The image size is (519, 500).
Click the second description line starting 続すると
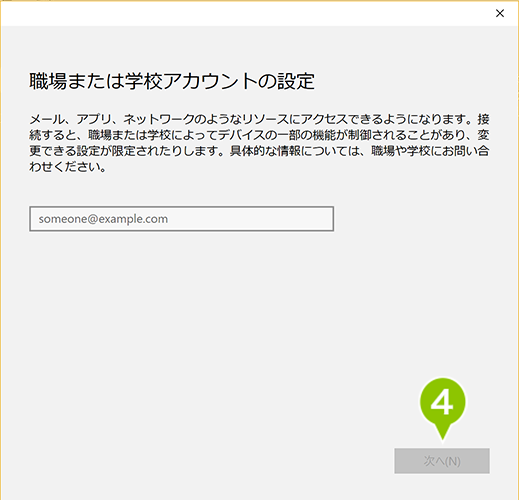tap(259, 135)
